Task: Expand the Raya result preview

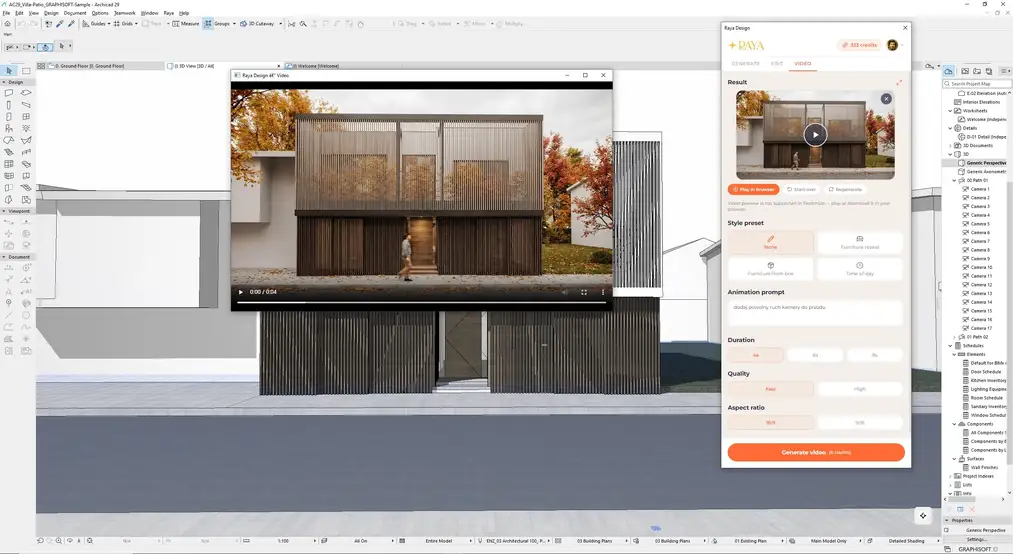Action: coord(899,82)
